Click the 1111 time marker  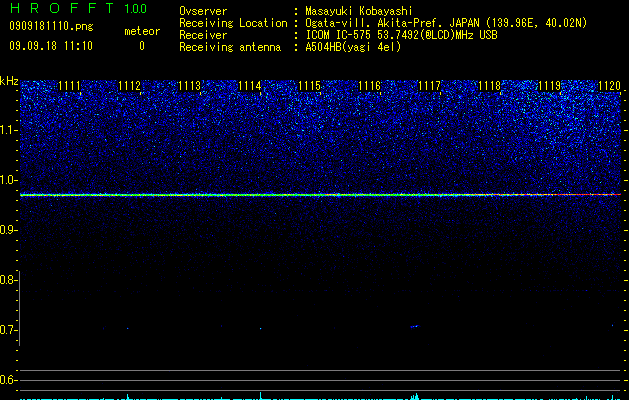69,86
